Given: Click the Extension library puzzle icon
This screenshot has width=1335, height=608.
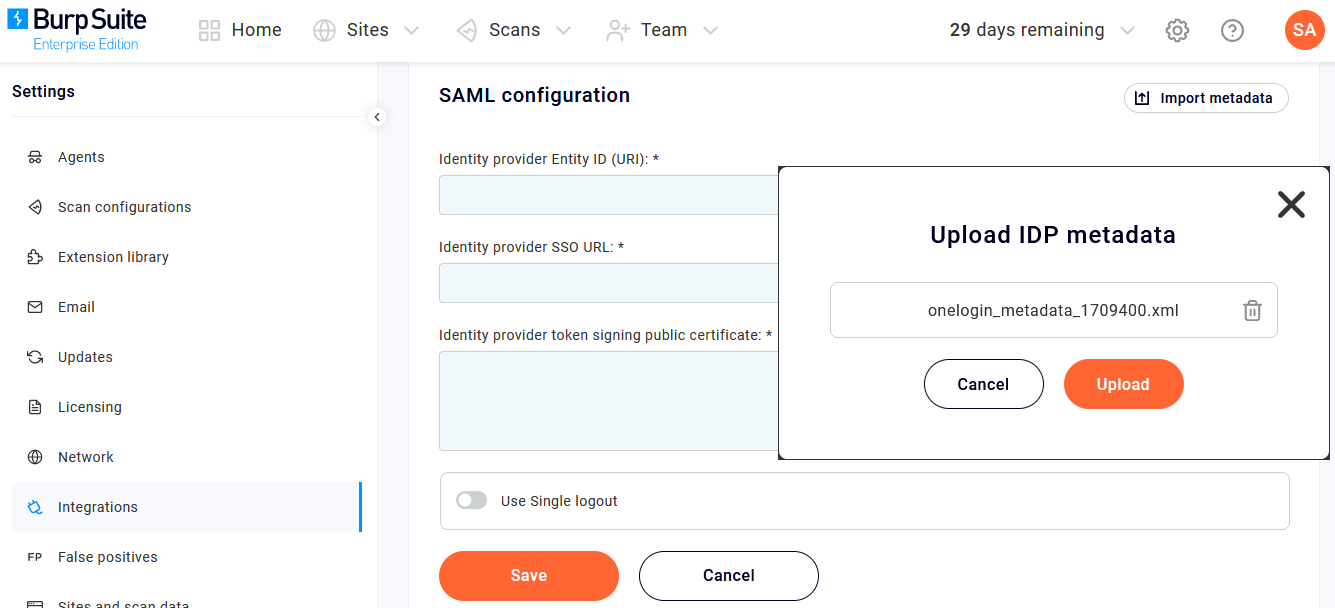Looking at the screenshot, I should [35, 257].
